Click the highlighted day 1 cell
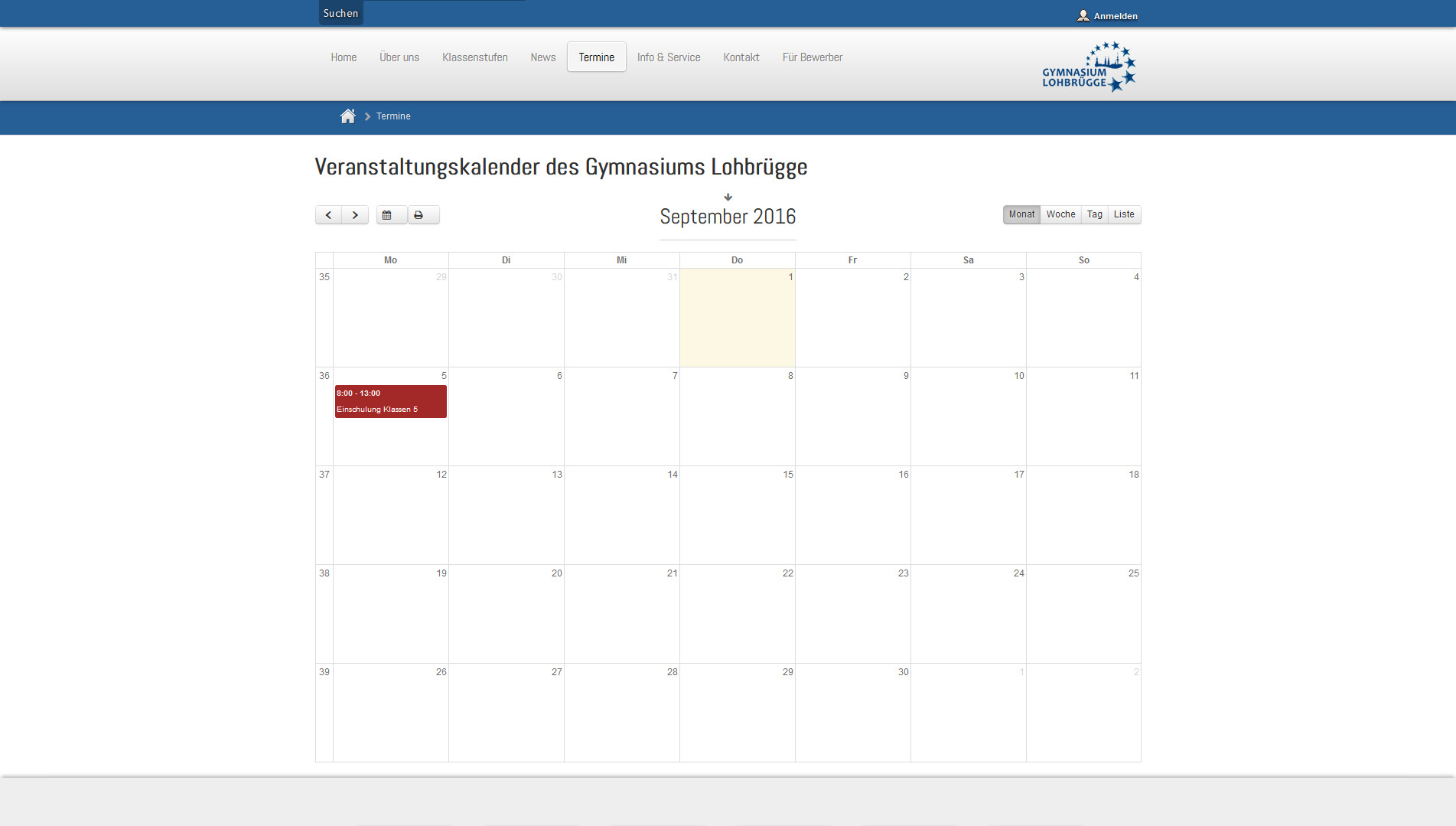1456x826 pixels. point(738,318)
